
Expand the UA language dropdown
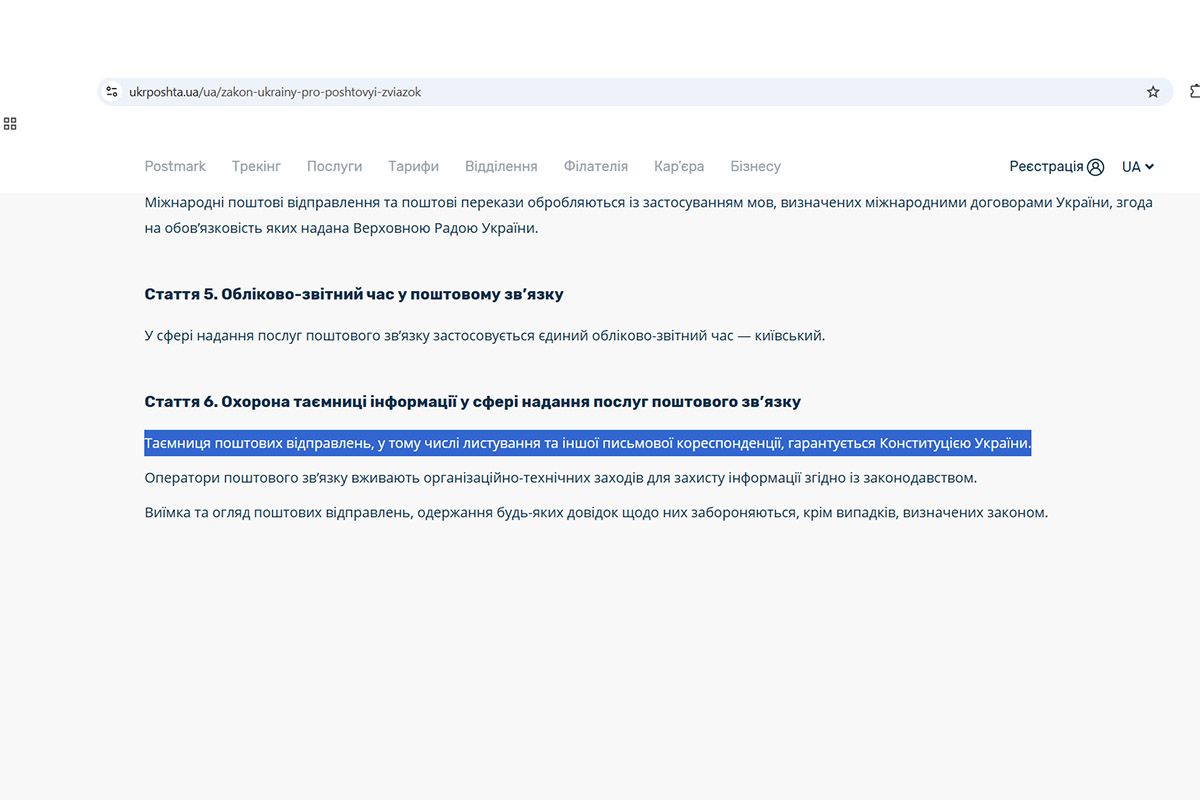click(x=1138, y=167)
